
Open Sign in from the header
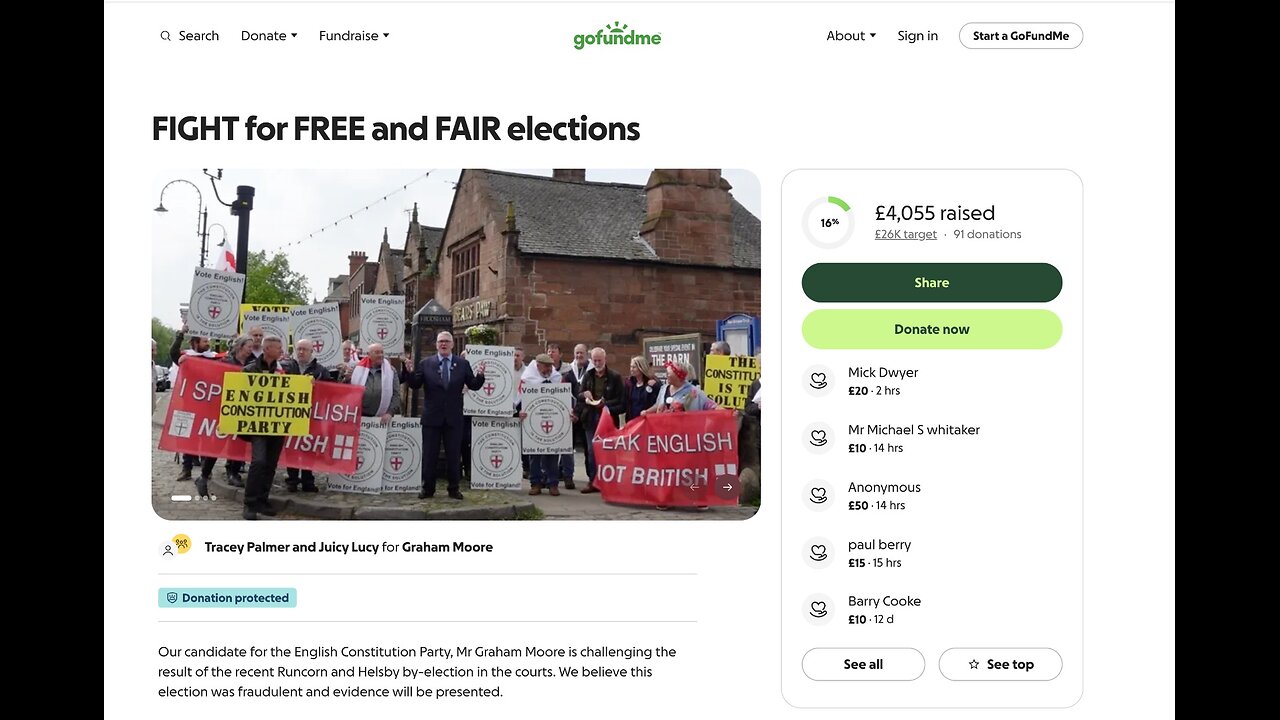point(917,36)
